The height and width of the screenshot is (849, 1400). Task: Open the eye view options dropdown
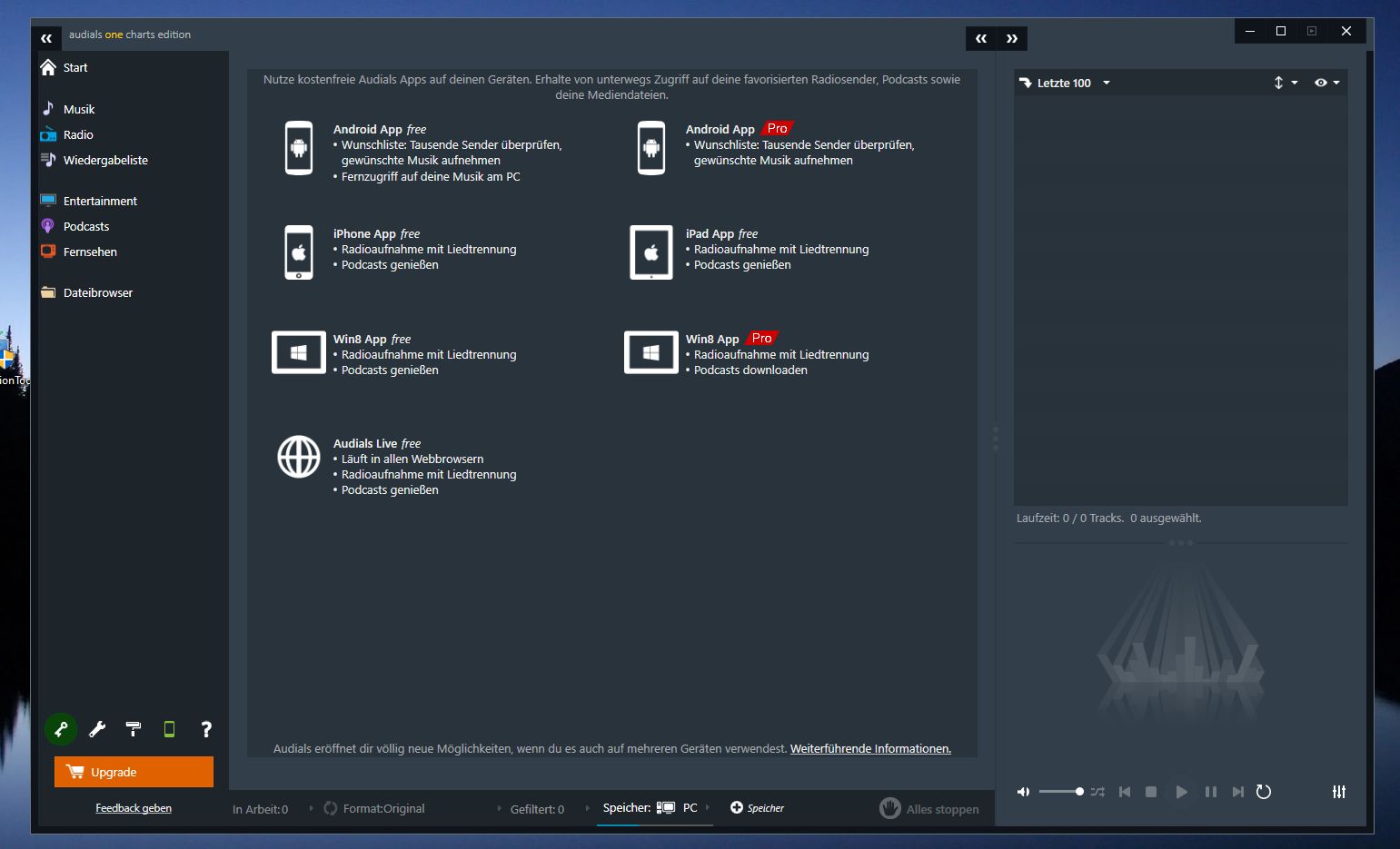pos(1327,83)
